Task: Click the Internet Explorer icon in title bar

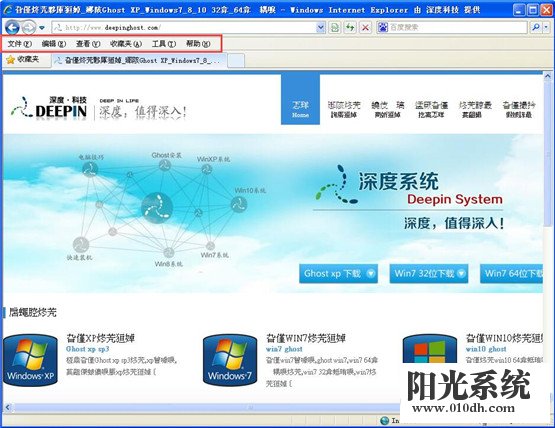Action: [x=7, y=10]
